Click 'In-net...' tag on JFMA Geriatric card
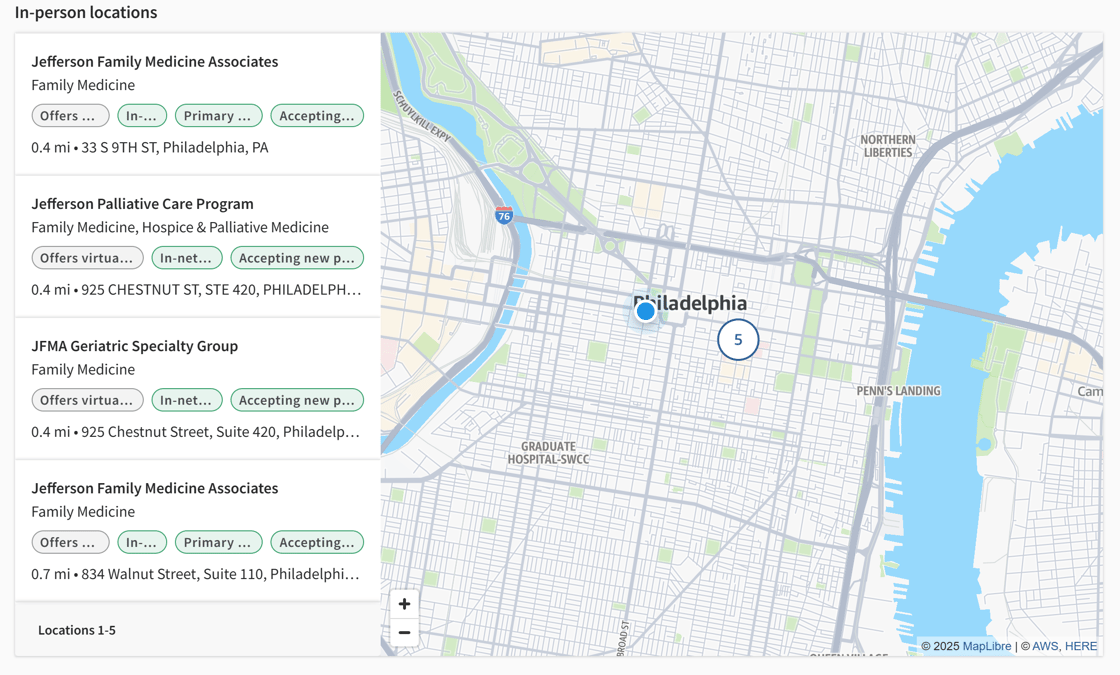 tap(187, 400)
